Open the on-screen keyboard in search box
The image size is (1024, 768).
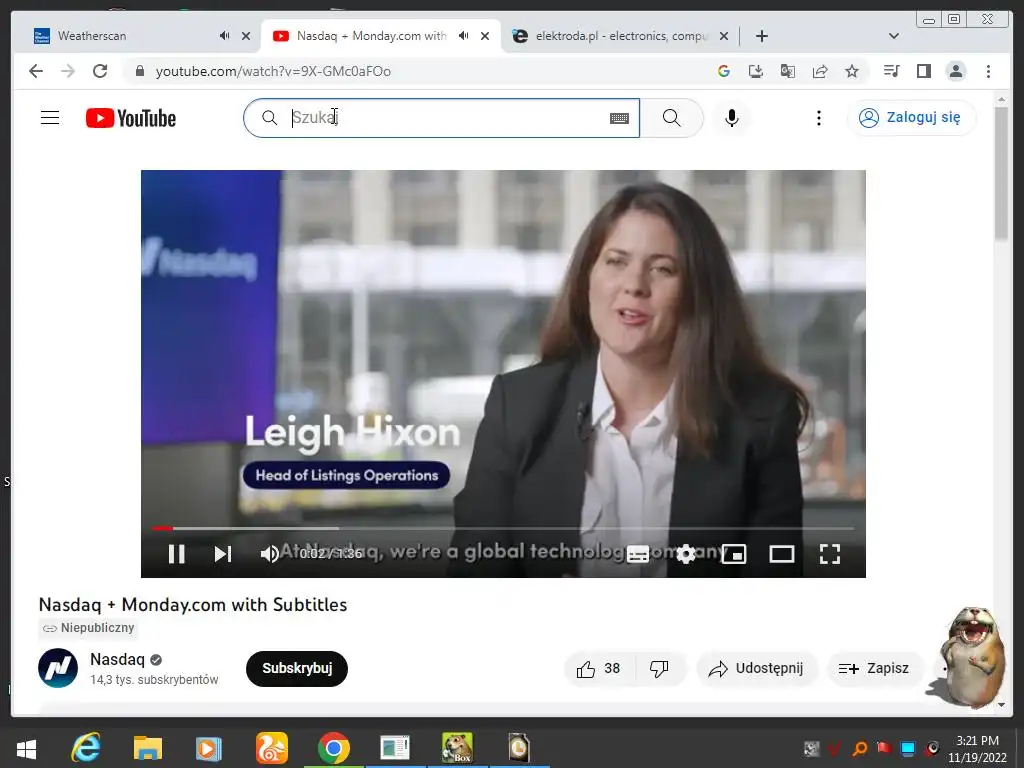619,118
